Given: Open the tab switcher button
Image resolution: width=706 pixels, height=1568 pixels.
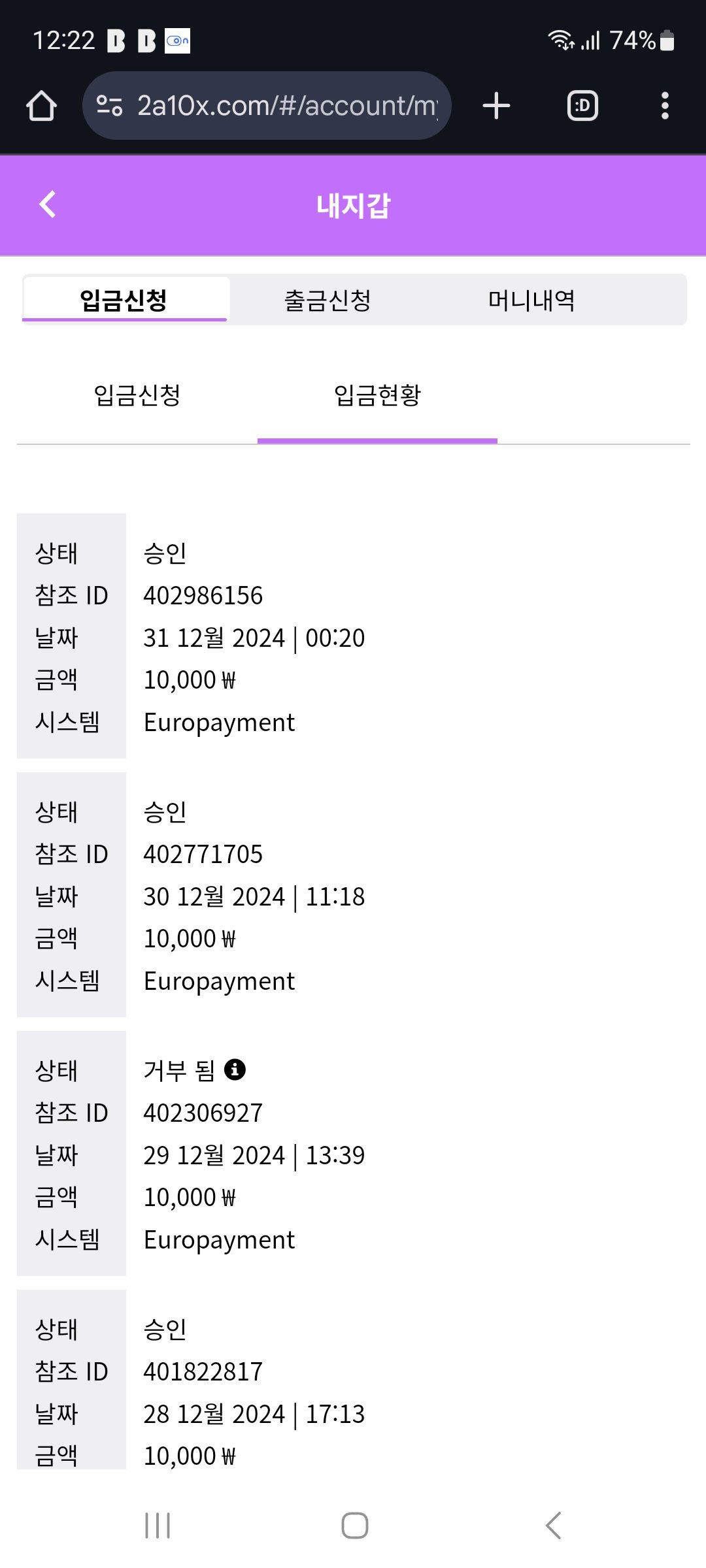Looking at the screenshot, I should coord(582,106).
